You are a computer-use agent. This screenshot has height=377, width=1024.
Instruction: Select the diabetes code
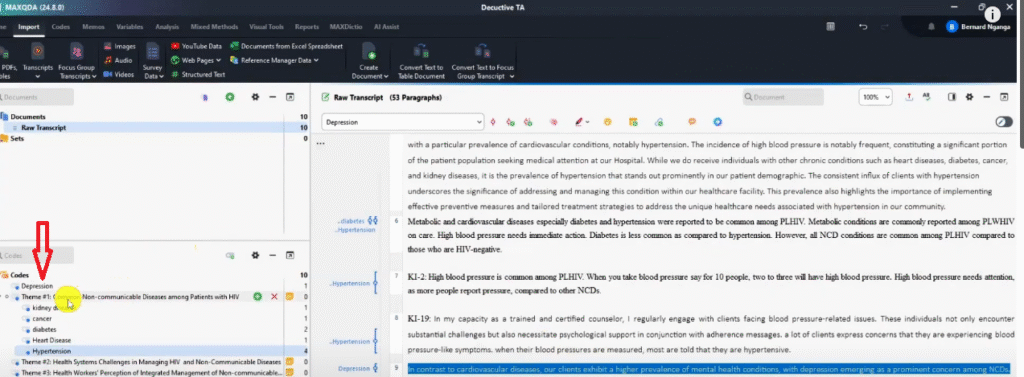(x=44, y=329)
